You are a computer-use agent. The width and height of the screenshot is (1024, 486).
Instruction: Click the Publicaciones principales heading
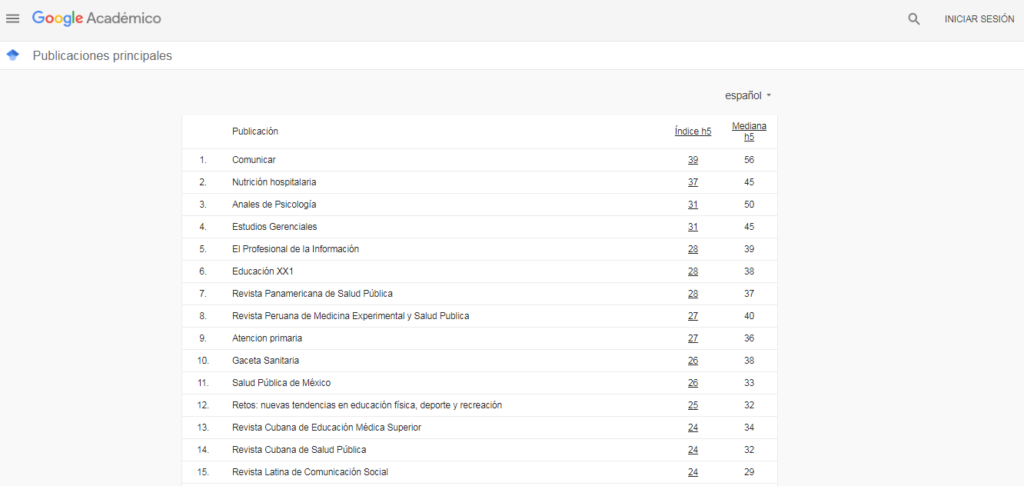[x=103, y=56]
